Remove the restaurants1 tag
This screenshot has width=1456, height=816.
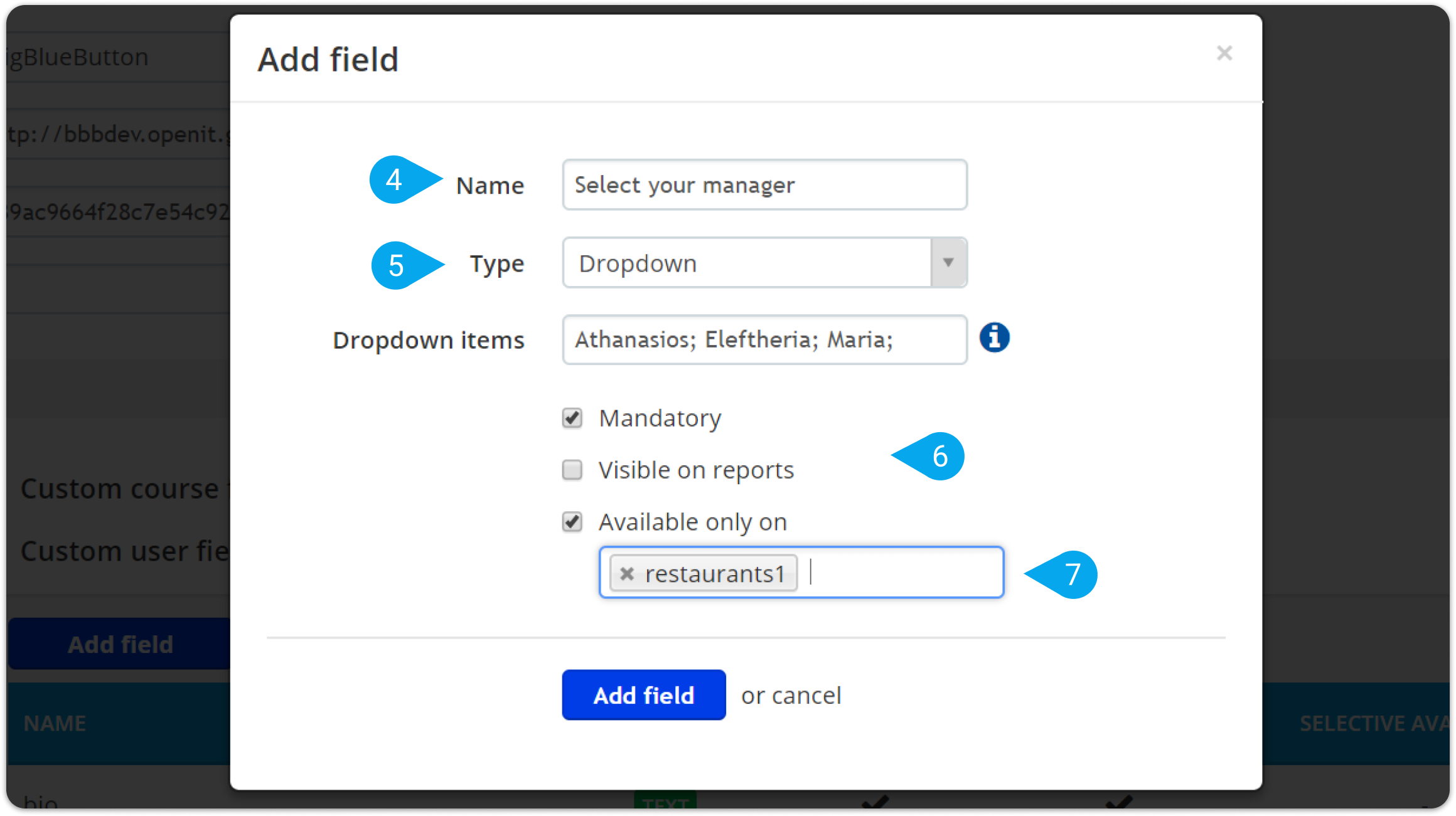tap(626, 574)
